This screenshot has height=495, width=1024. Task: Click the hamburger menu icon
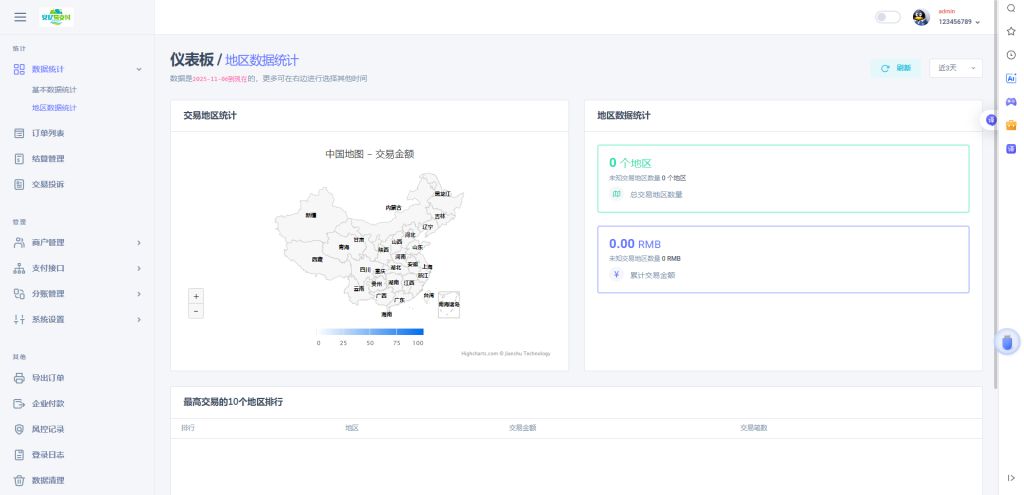(20, 17)
